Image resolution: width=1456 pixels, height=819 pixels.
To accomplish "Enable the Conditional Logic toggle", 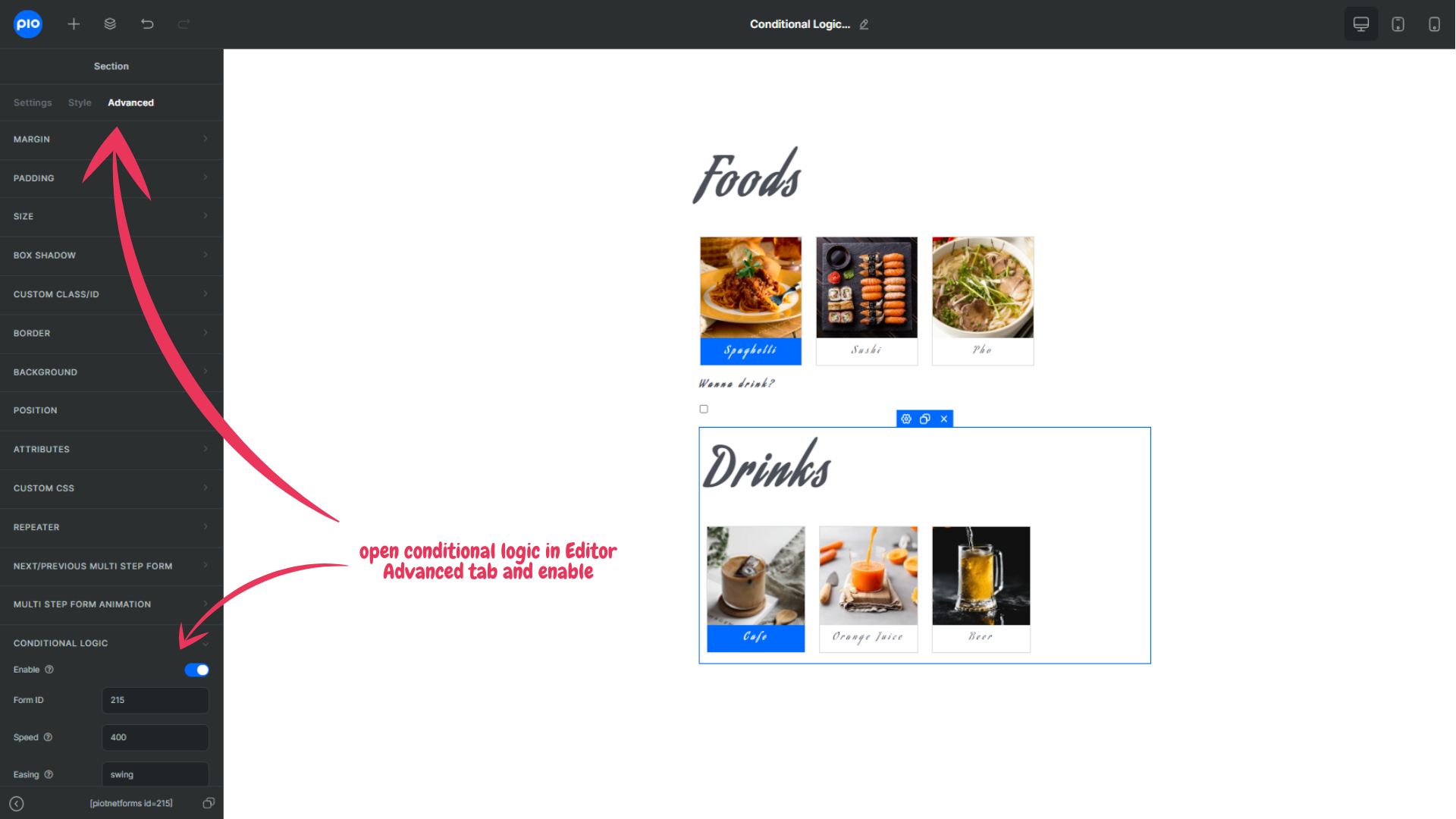I will coord(197,670).
